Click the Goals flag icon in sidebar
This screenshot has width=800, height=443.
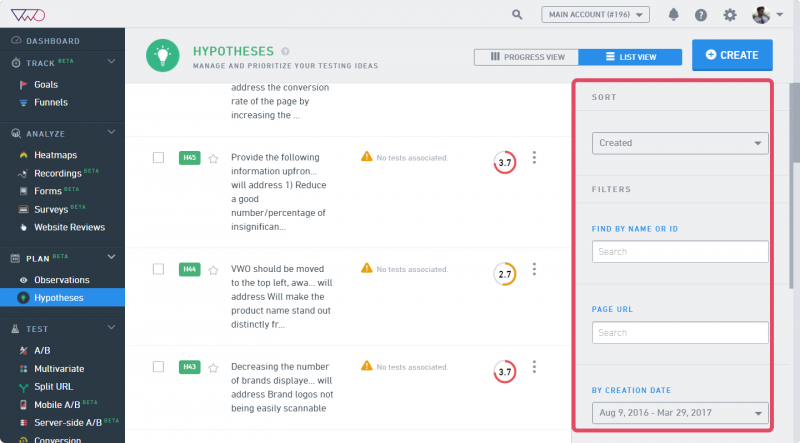click(23, 85)
